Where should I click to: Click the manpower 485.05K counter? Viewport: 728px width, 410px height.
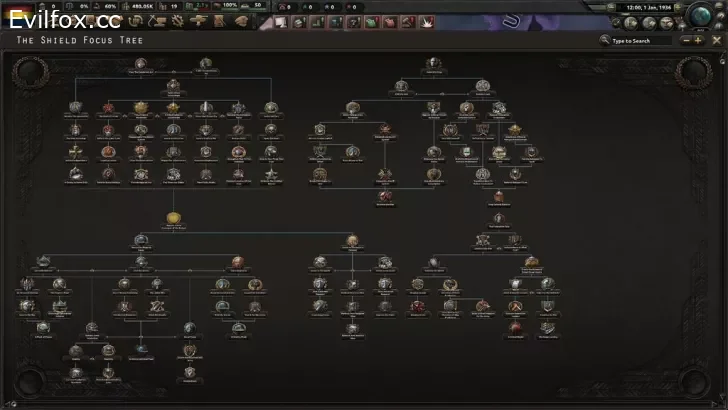pyautogui.click(x=138, y=7)
